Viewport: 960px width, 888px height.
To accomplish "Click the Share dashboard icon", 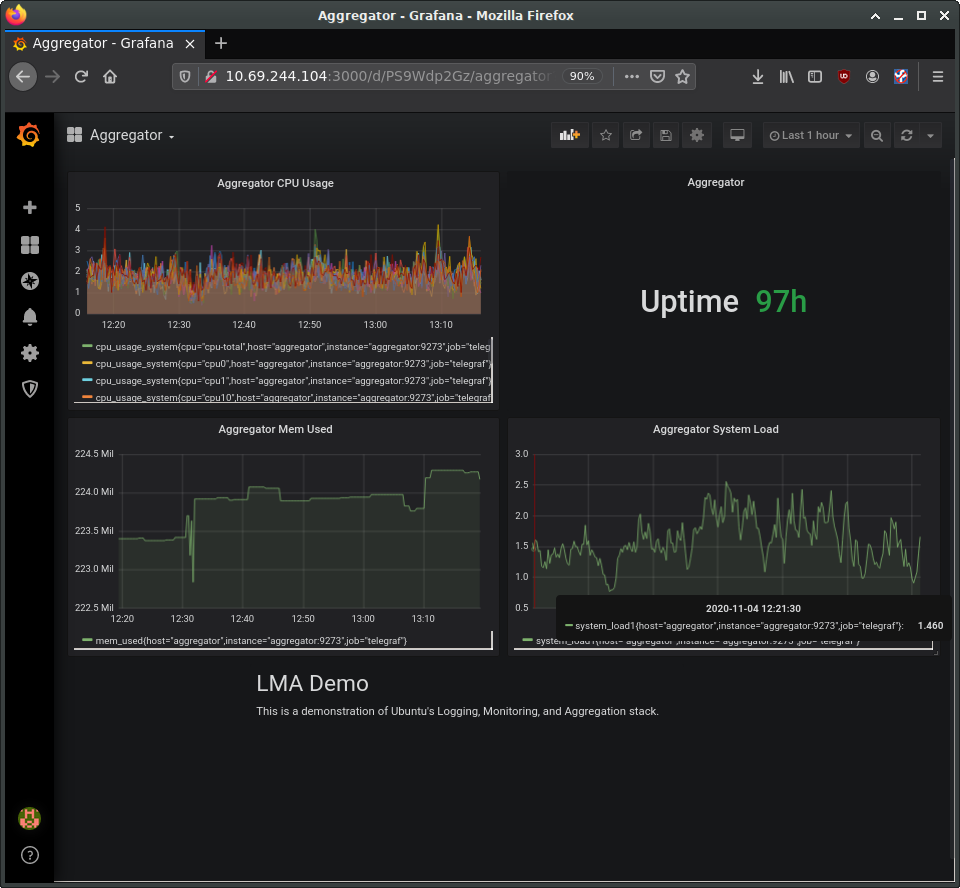I will click(636, 135).
